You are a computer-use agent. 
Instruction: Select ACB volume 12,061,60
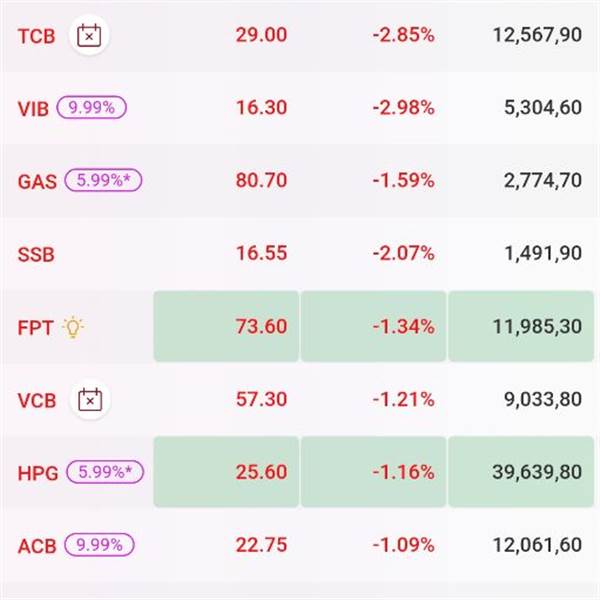pyautogui.click(x=537, y=545)
